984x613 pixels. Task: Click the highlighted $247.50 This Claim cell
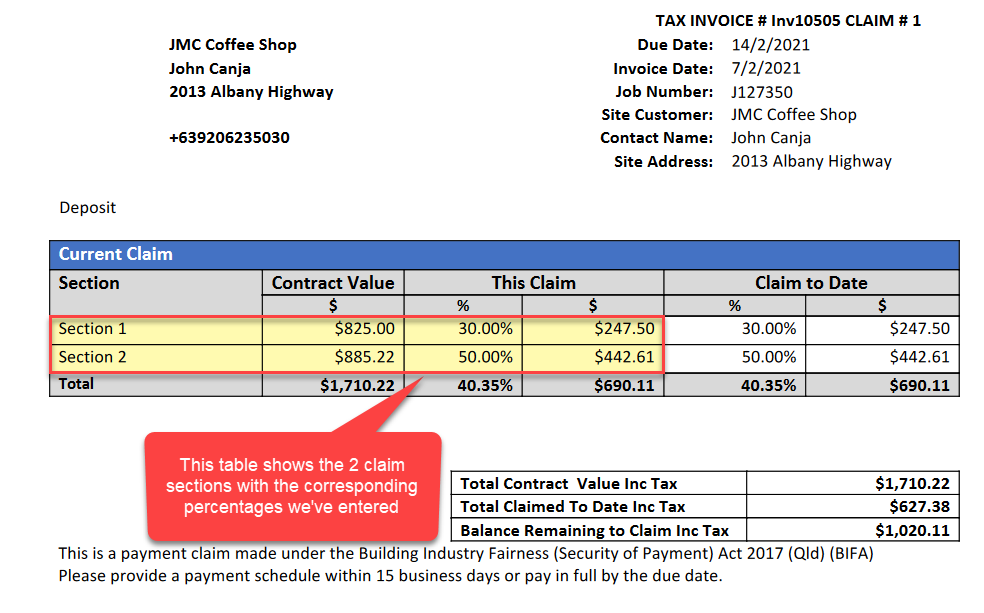tap(624, 328)
